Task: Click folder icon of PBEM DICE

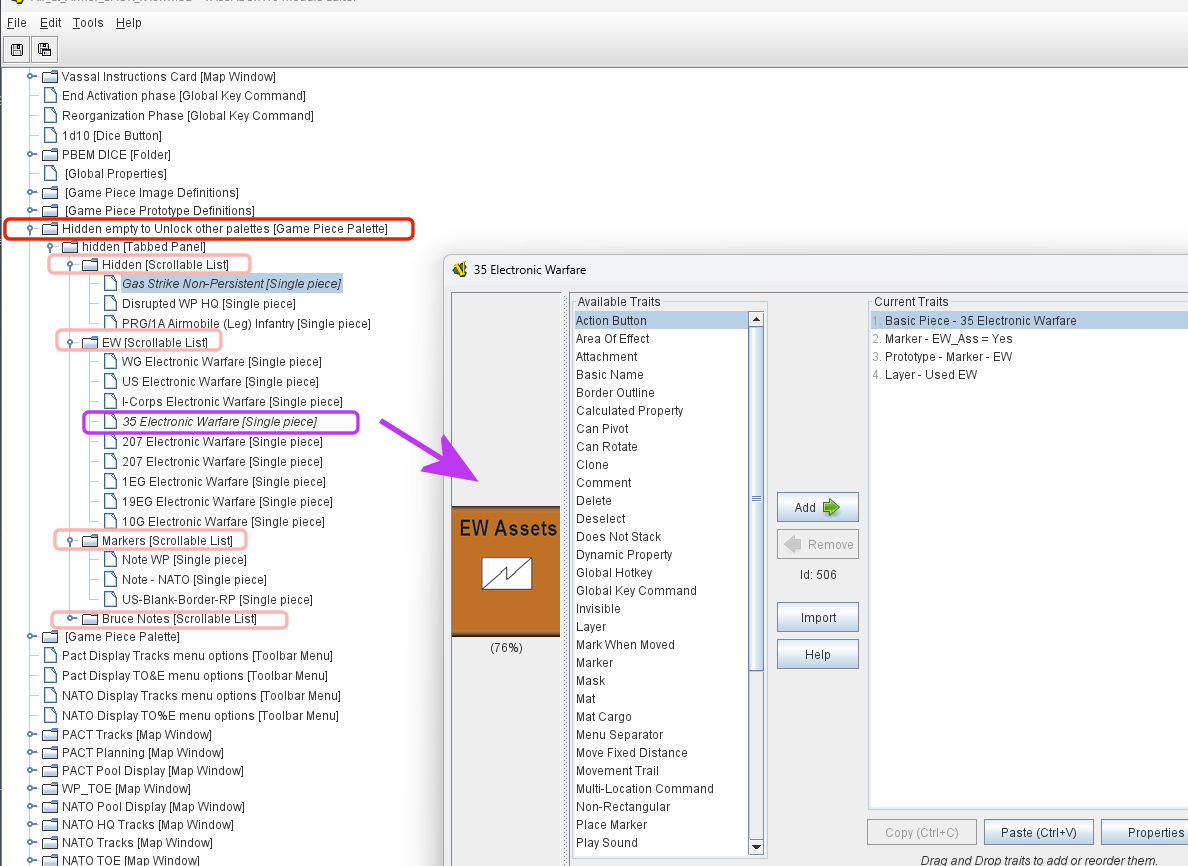Action: [50, 155]
